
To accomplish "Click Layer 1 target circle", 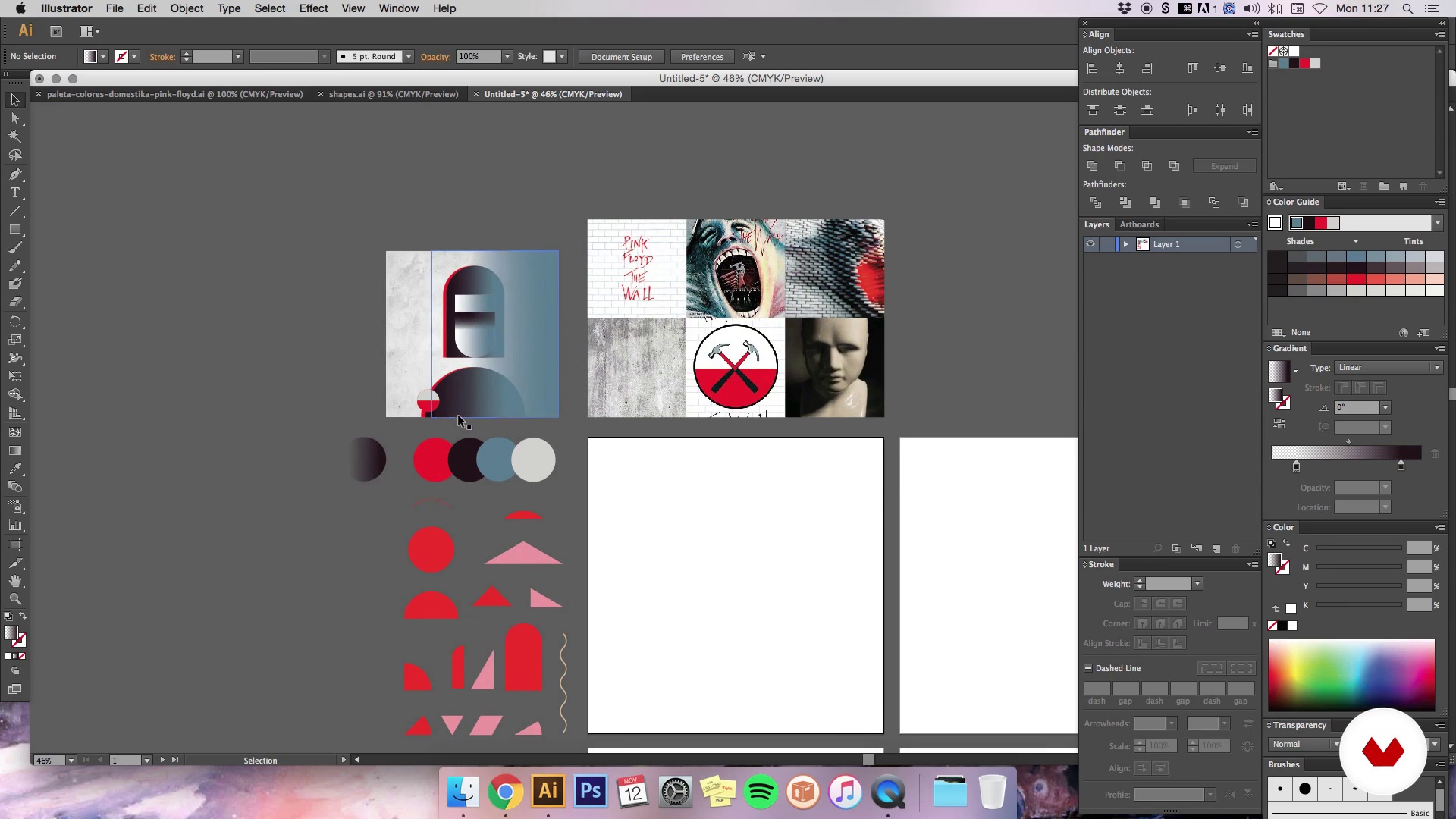I will (x=1238, y=244).
